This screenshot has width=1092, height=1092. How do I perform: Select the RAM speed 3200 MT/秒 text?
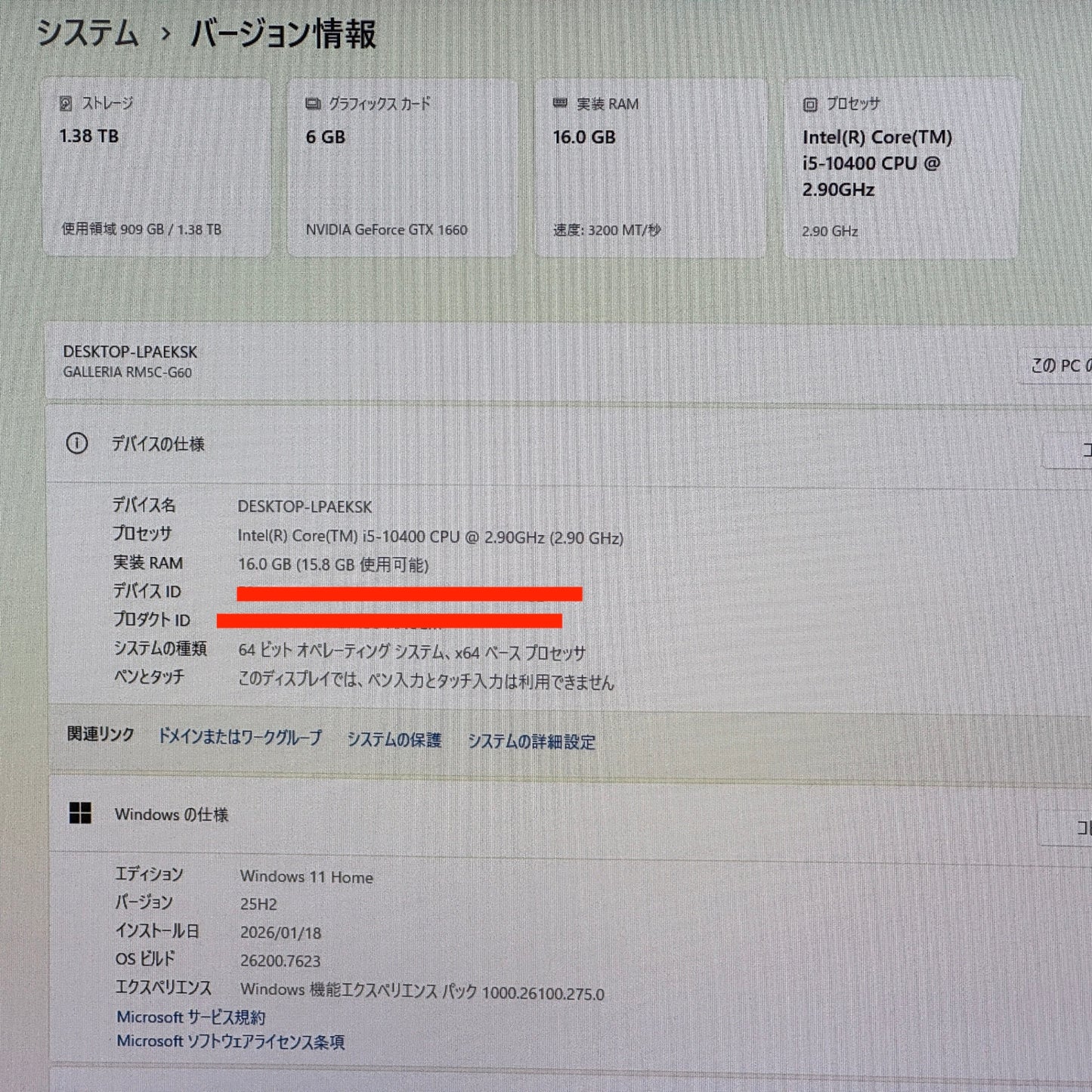[x=607, y=230]
